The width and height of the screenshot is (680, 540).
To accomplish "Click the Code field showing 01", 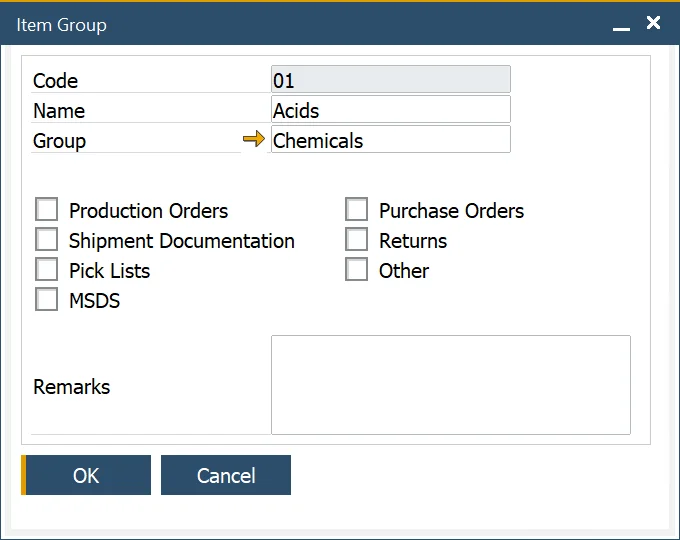I will click(x=390, y=80).
